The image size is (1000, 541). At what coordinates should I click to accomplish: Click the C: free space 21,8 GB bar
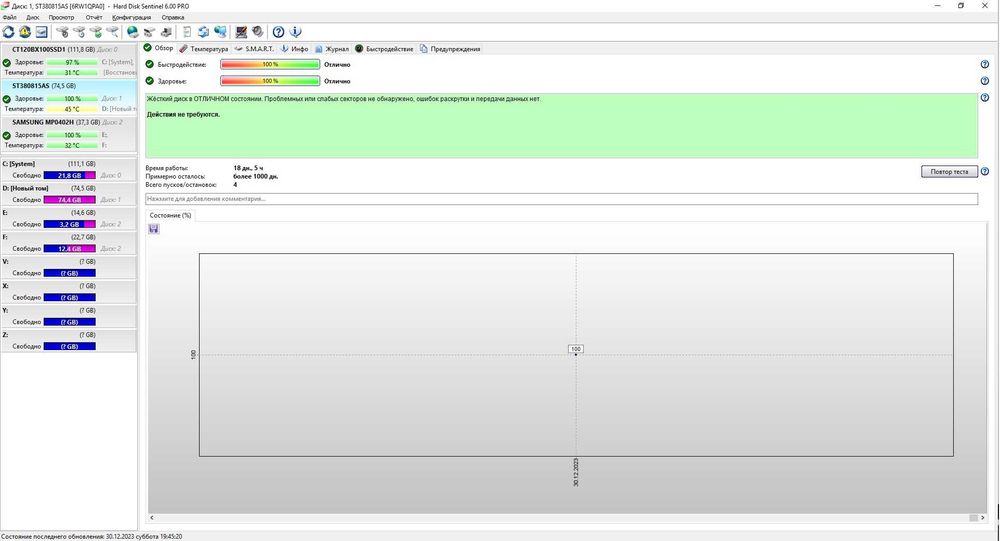(x=70, y=175)
